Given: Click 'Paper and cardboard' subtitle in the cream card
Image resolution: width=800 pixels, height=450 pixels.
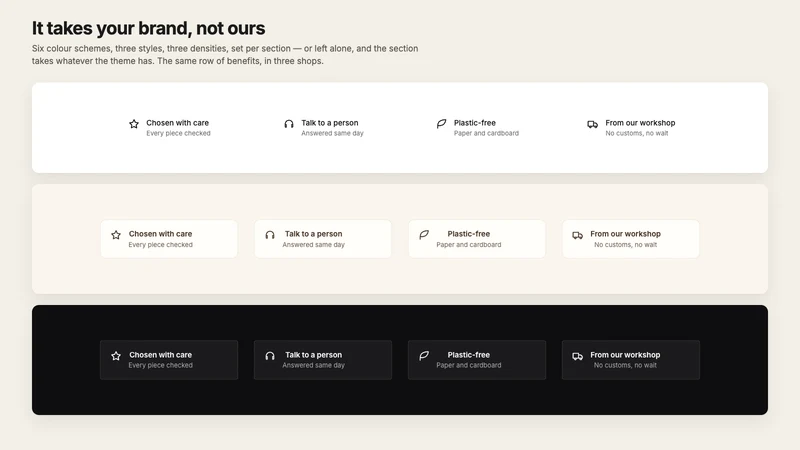Looking at the screenshot, I should [x=469, y=245].
